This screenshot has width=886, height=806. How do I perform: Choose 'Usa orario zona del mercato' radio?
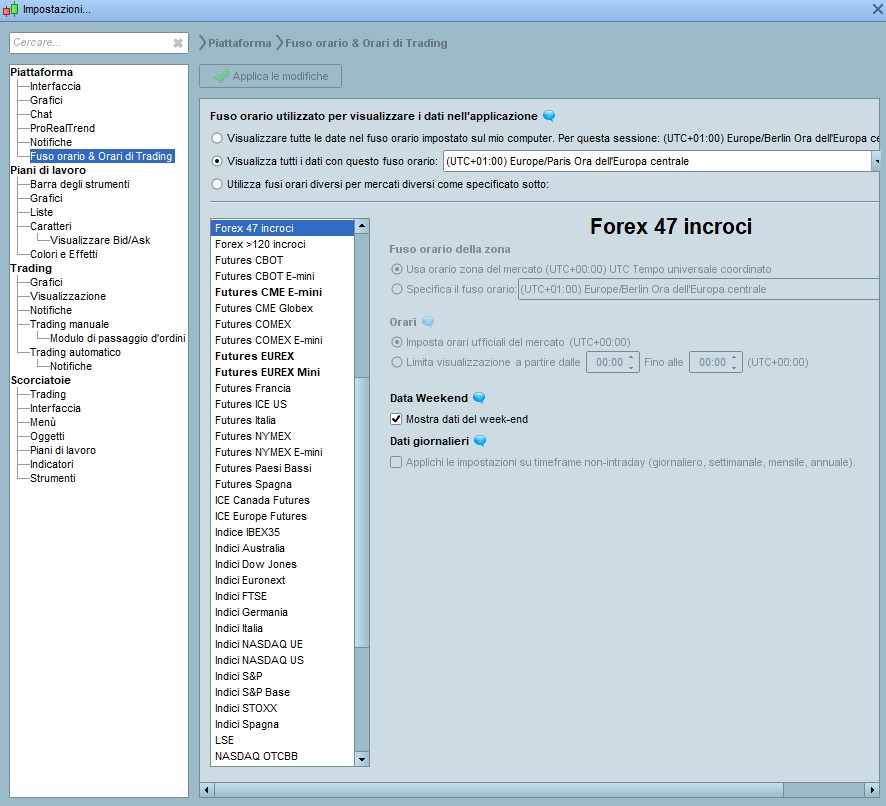[397, 269]
